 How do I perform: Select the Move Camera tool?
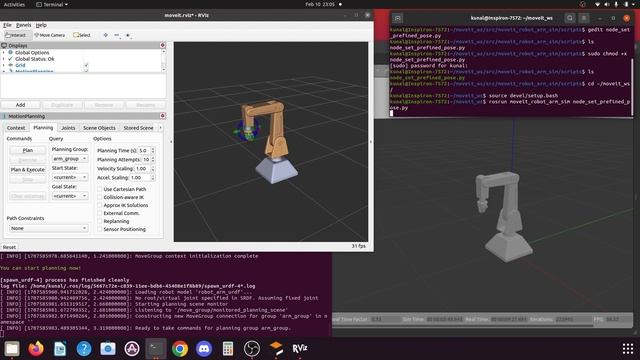[50, 35]
